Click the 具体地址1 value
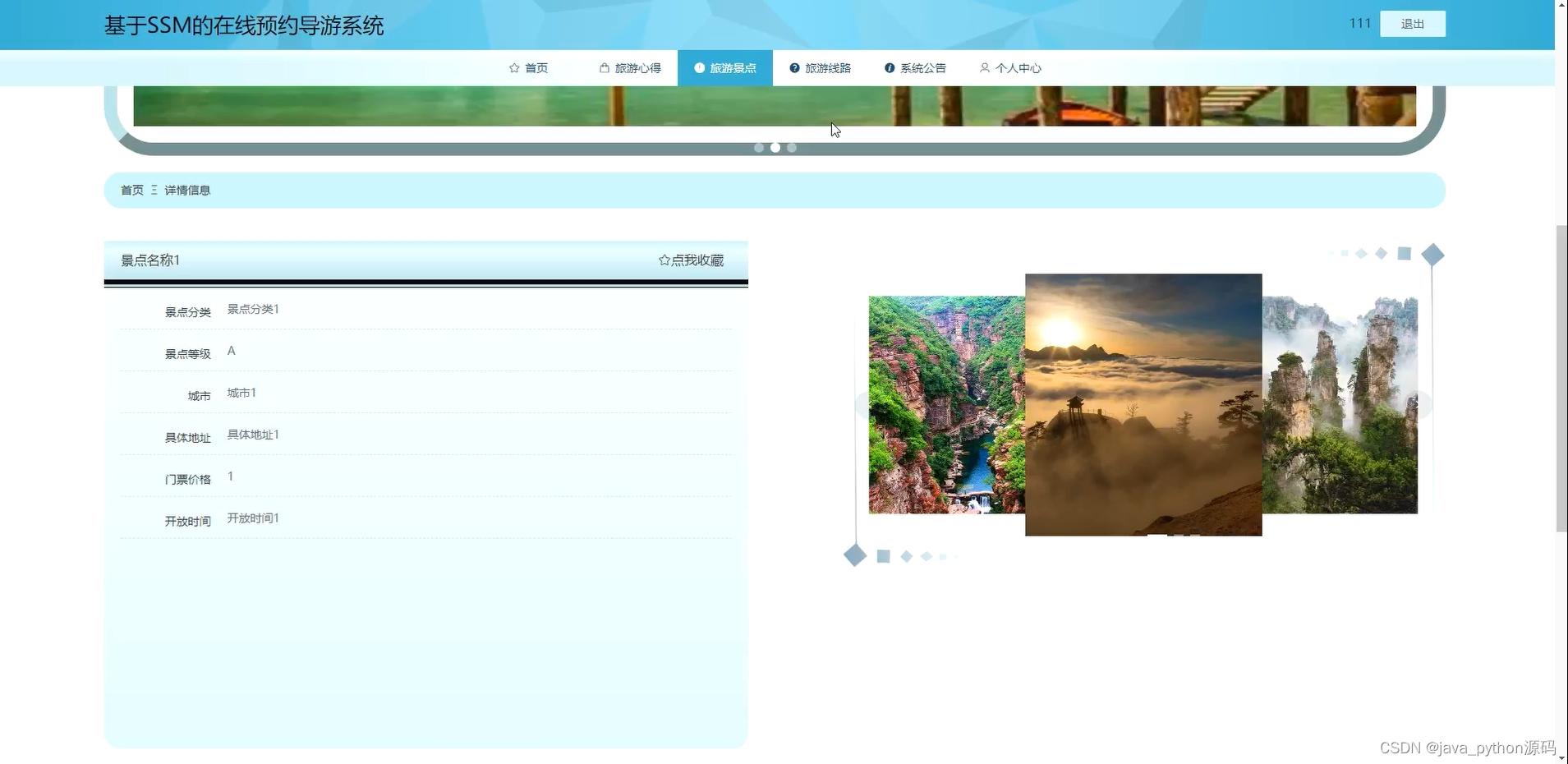The width and height of the screenshot is (1568, 764). [253, 435]
